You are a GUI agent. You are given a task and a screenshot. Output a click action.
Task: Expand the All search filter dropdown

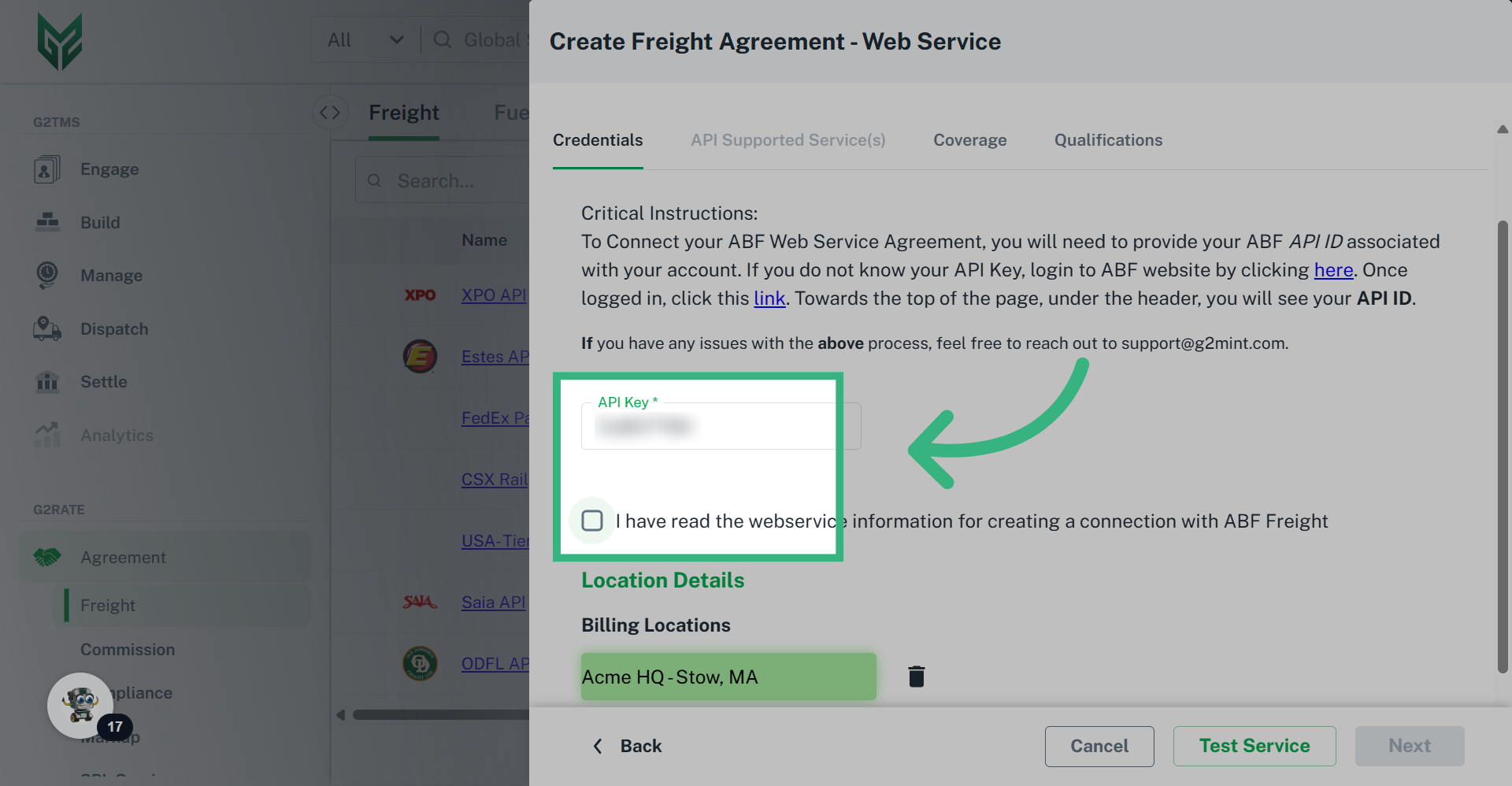[x=365, y=40]
